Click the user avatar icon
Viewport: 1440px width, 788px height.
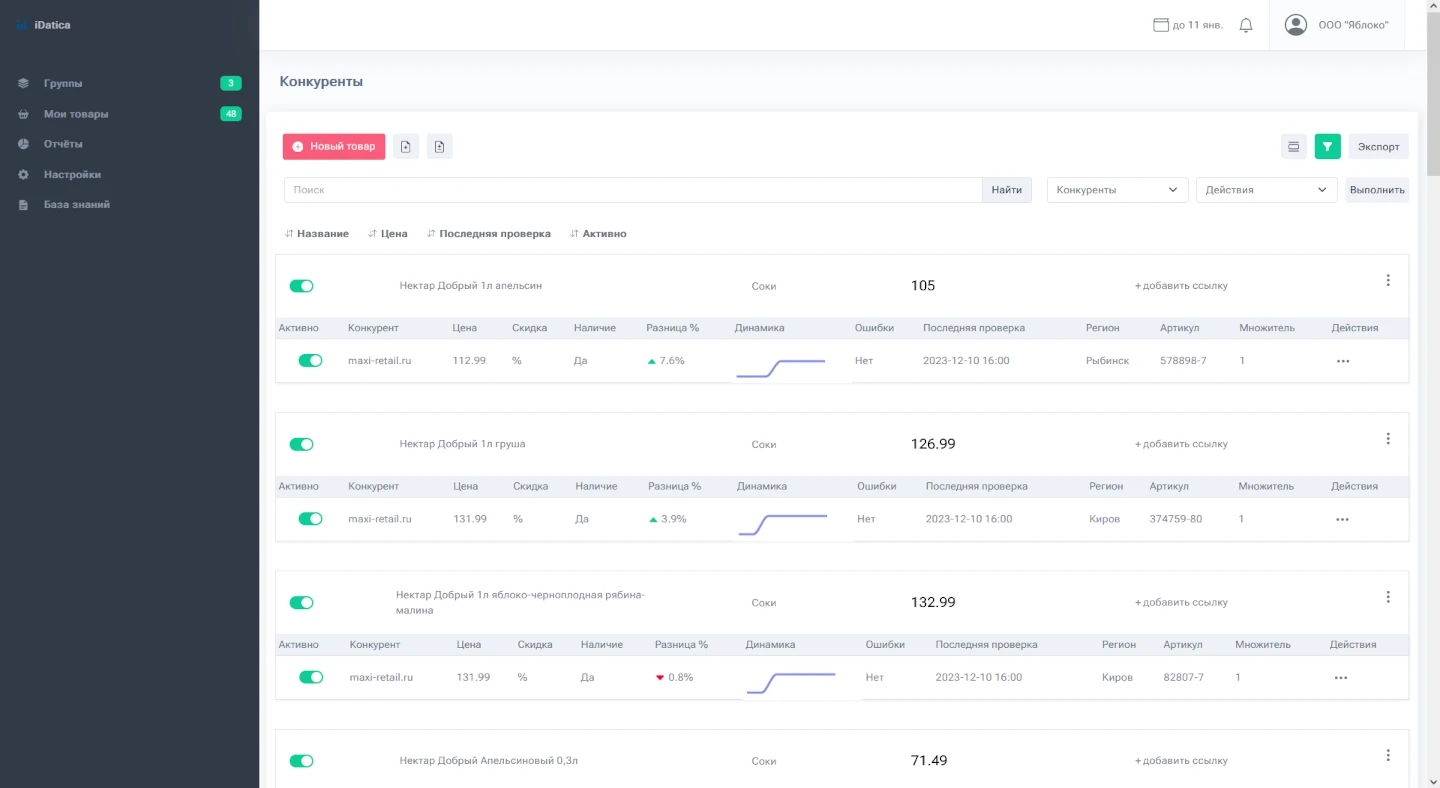[1296, 25]
